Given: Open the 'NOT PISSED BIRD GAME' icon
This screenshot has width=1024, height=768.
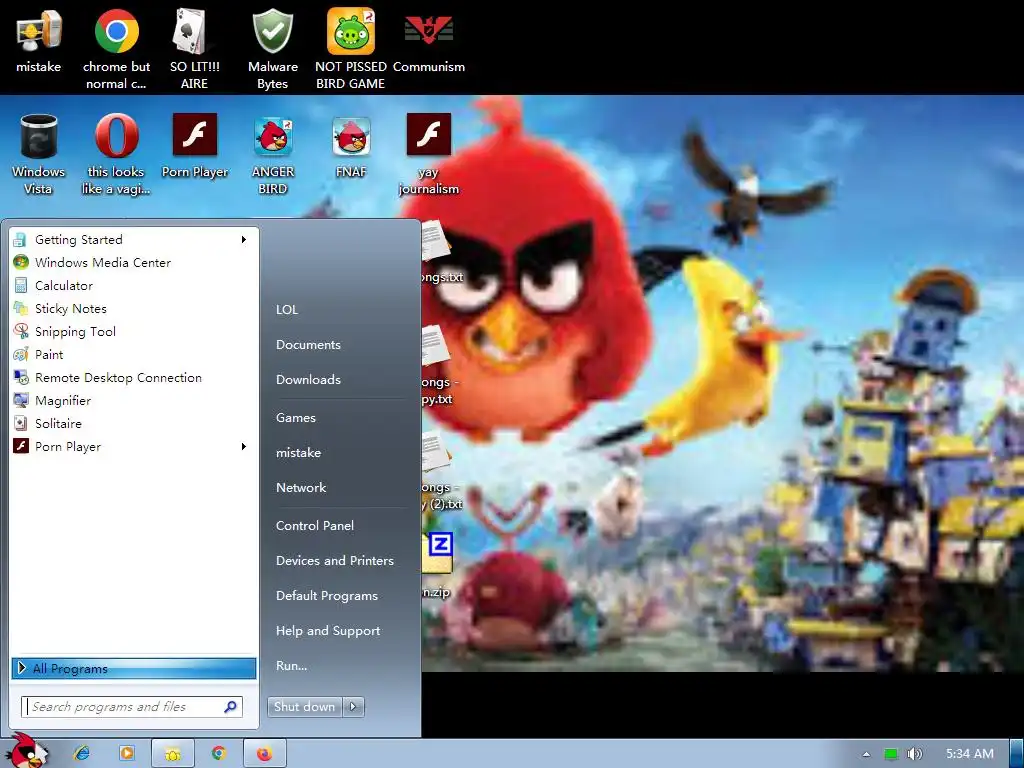Looking at the screenshot, I should click(351, 50).
